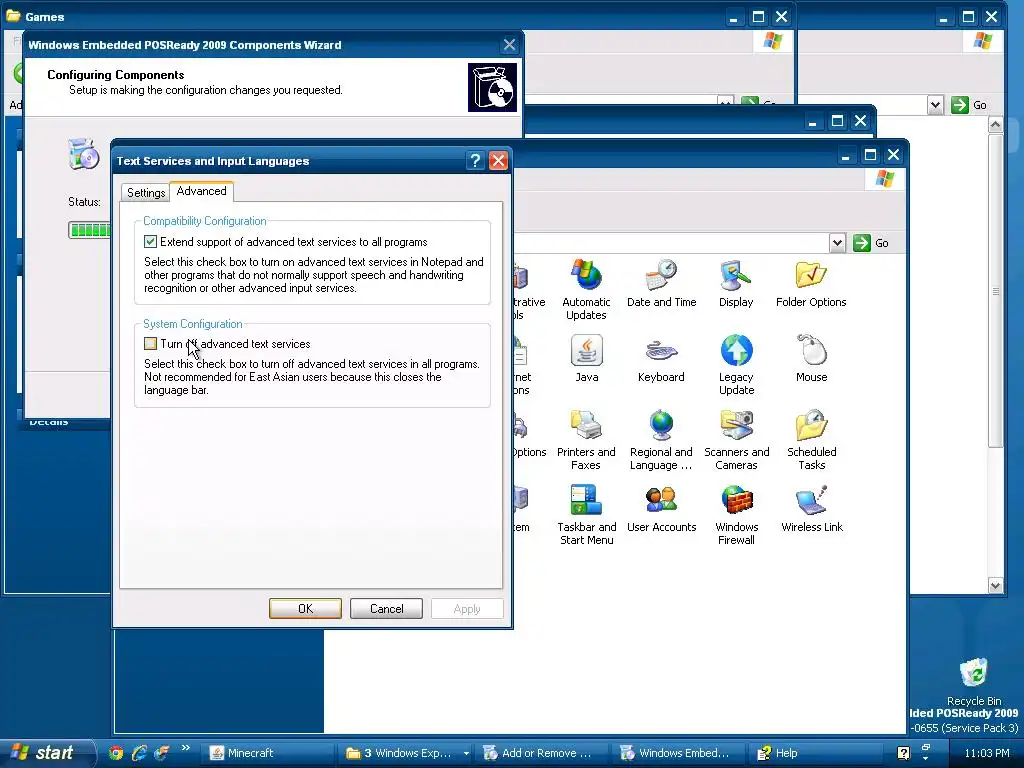The width and height of the screenshot is (1024, 768).
Task: Click the Go button in the rightmost Explorer window
Action: (x=970, y=105)
